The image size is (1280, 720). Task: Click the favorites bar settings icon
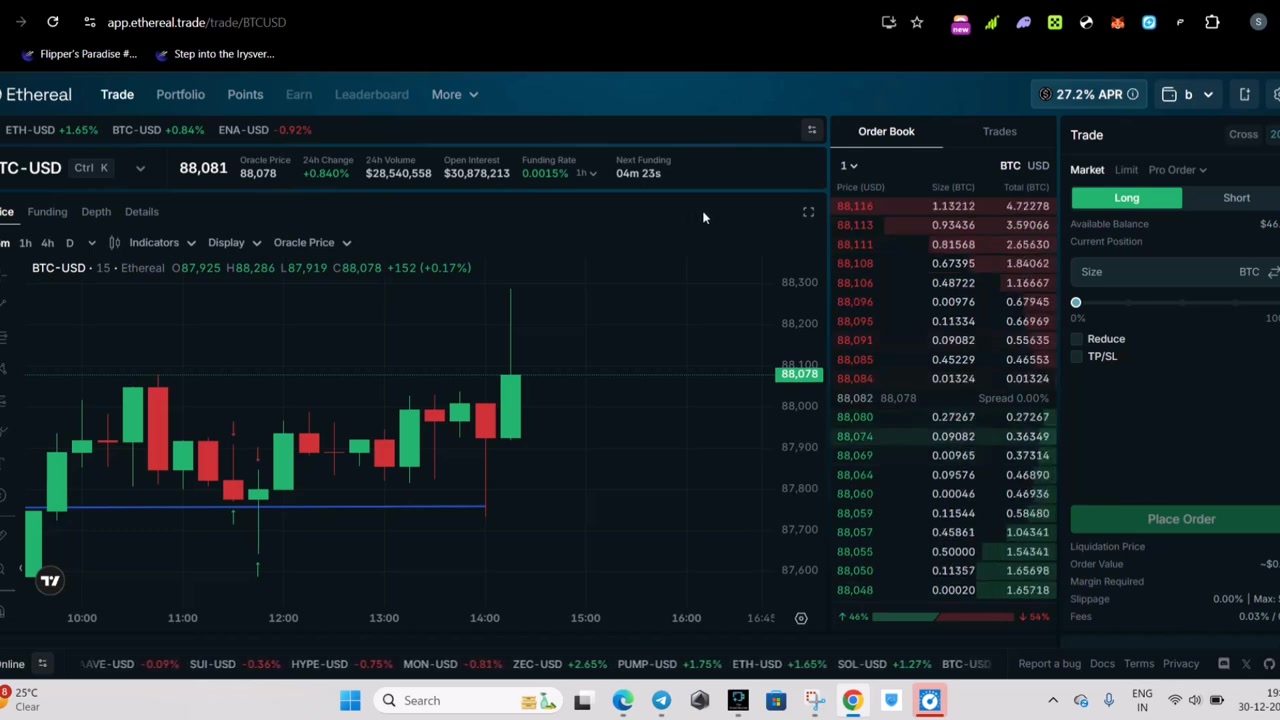(x=812, y=130)
